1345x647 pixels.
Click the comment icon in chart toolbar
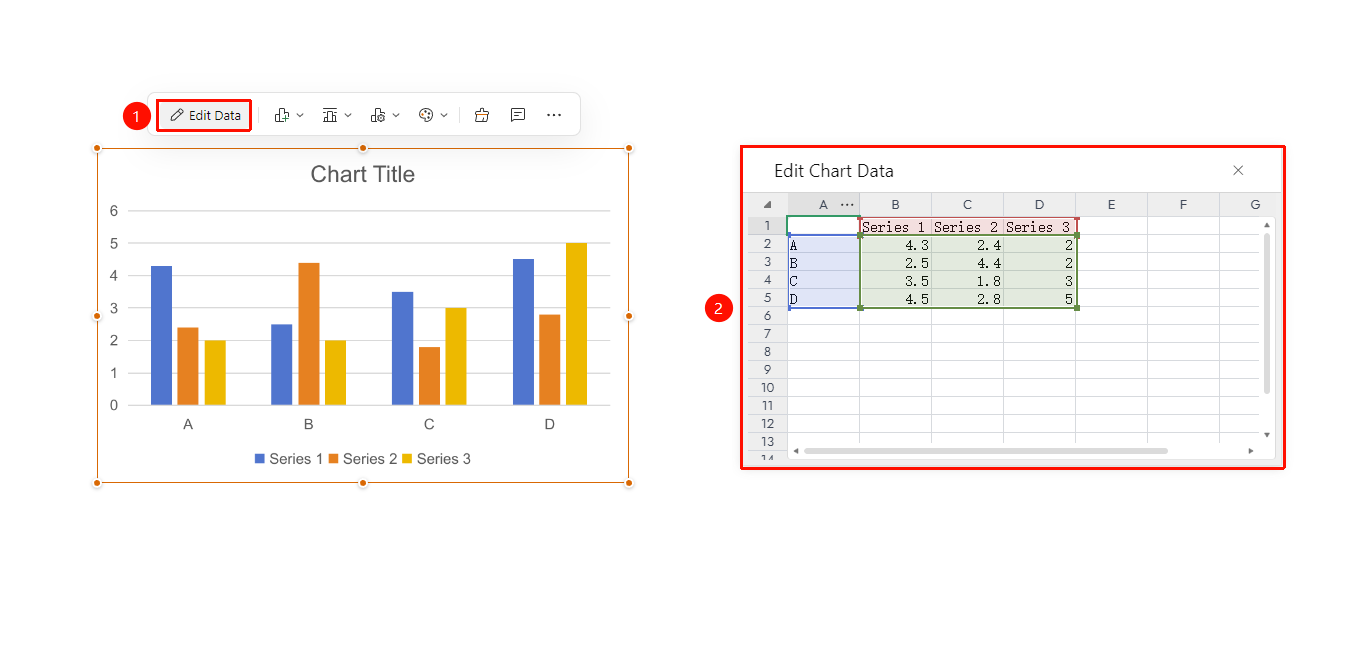(518, 115)
